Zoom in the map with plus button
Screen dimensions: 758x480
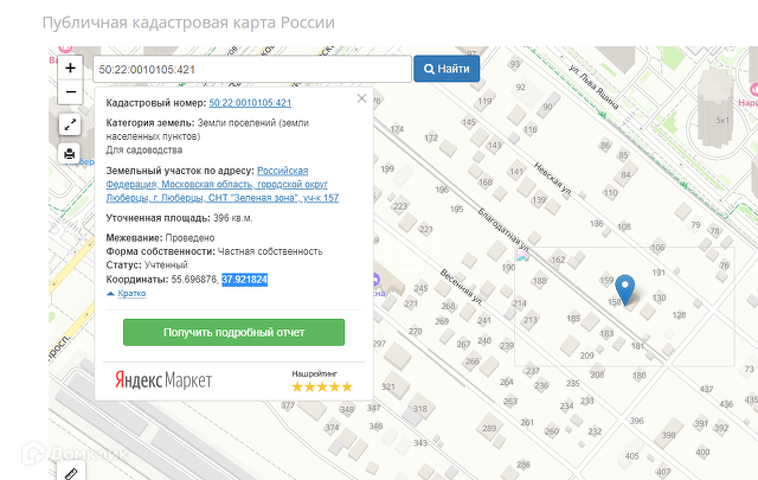tap(70, 68)
